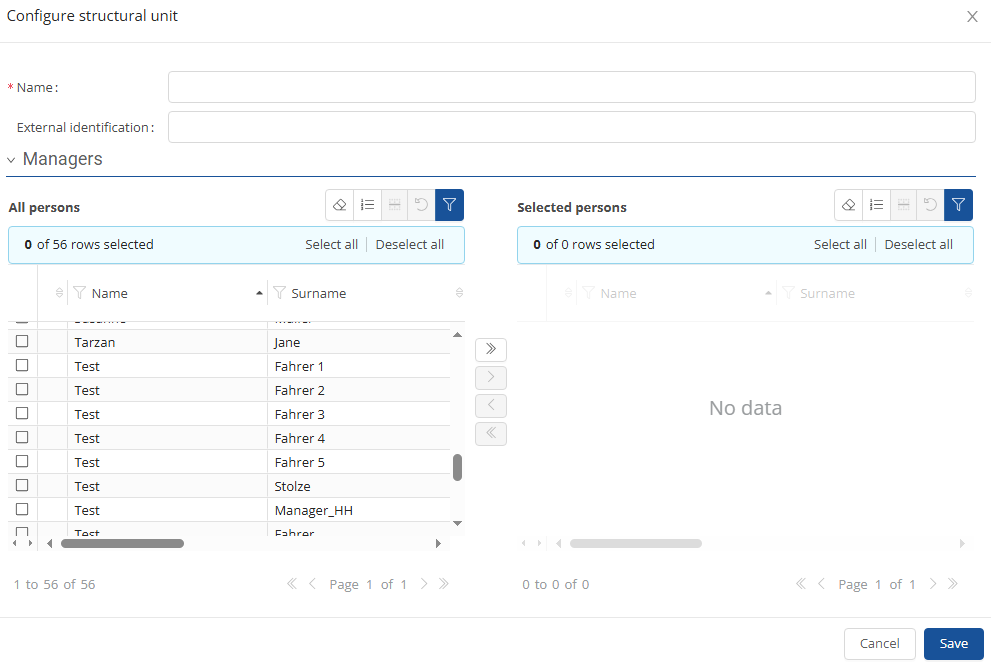Click the eraser icon above Selected persons

848,205
